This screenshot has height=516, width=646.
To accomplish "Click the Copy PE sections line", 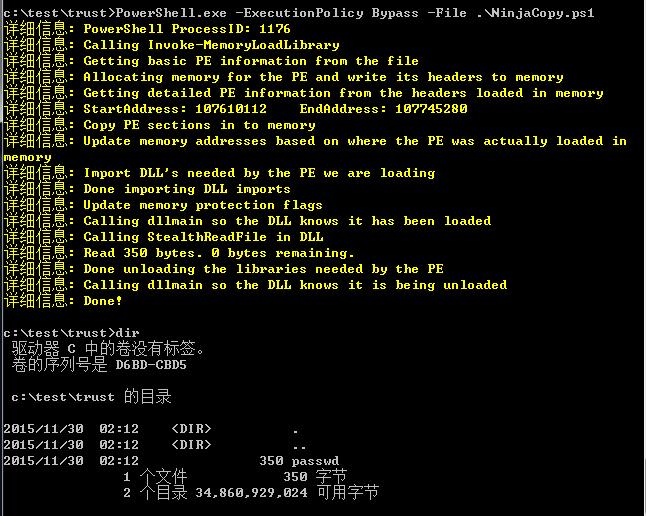I will 199,125.
